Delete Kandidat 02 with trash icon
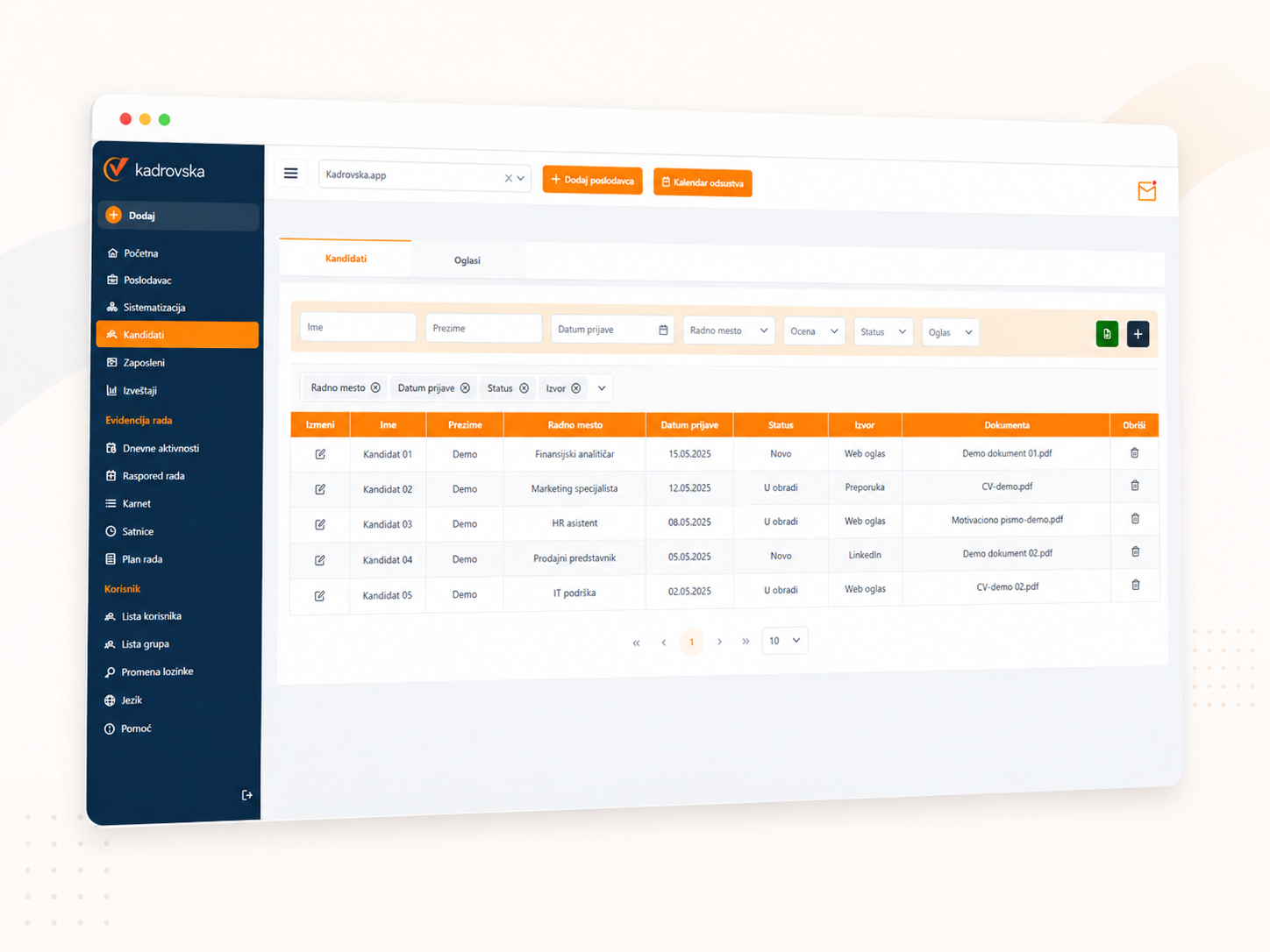This screenshot has height=952, width=1270. point(1135,486)
